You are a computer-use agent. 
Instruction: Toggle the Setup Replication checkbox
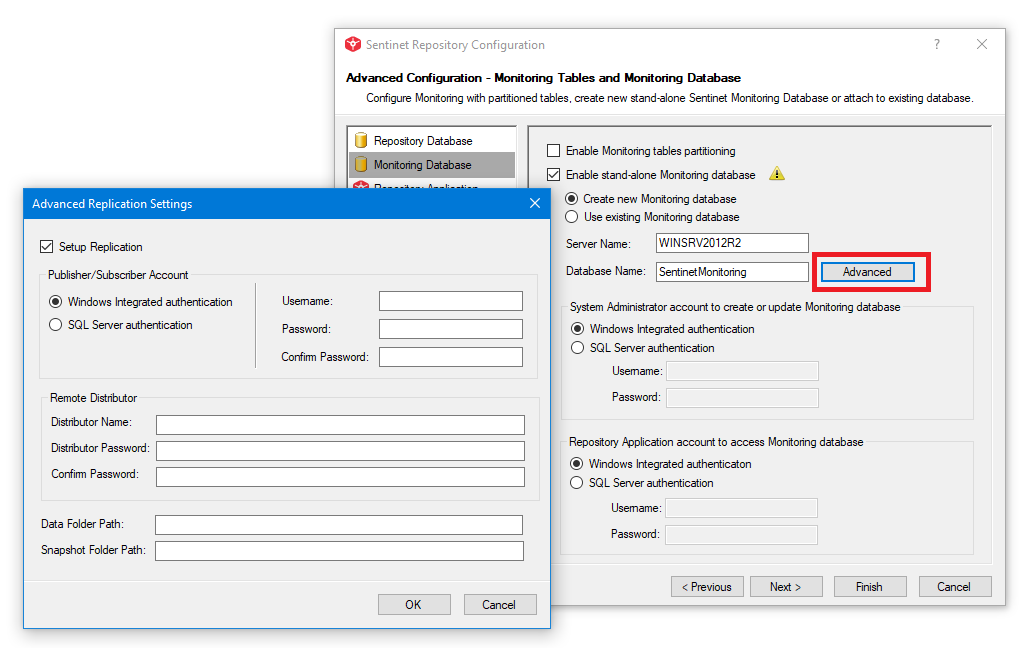[x=46, y=247]
